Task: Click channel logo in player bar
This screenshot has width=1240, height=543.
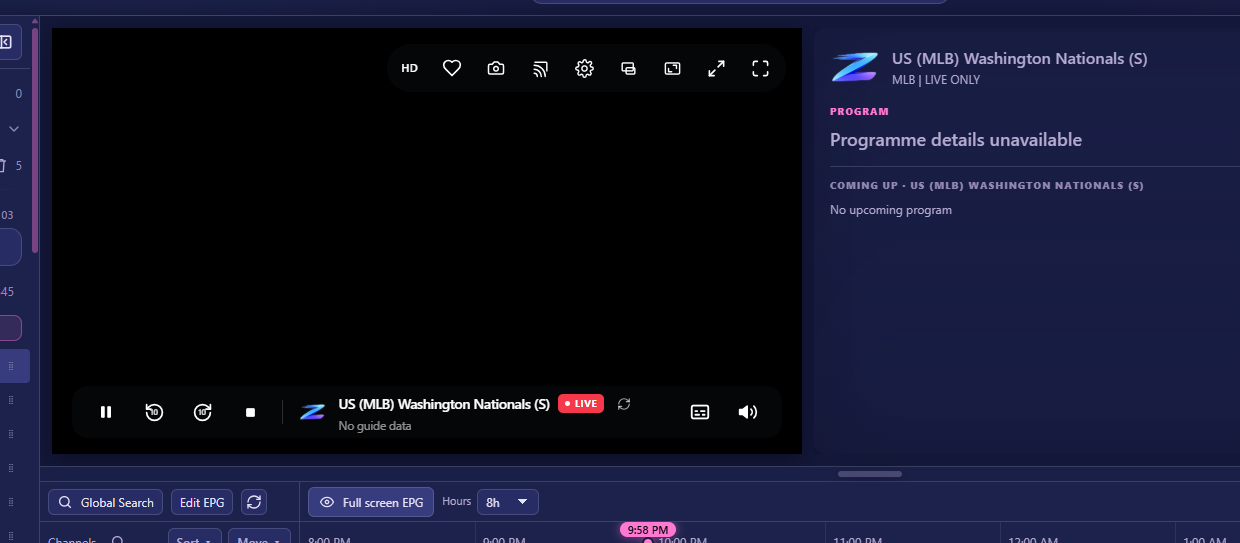Action: 313,412
